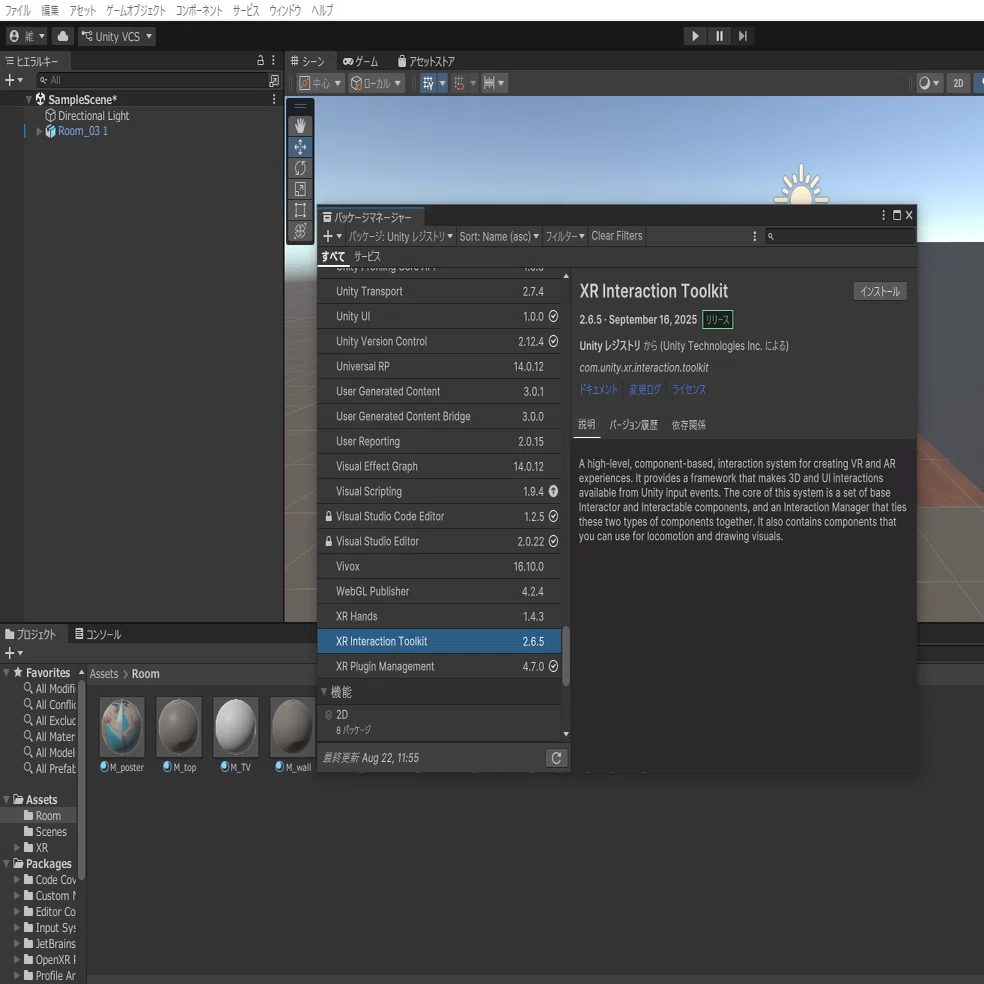
Task: Expand the Room_03 1 hierarchy item
Action: point(40,131)
